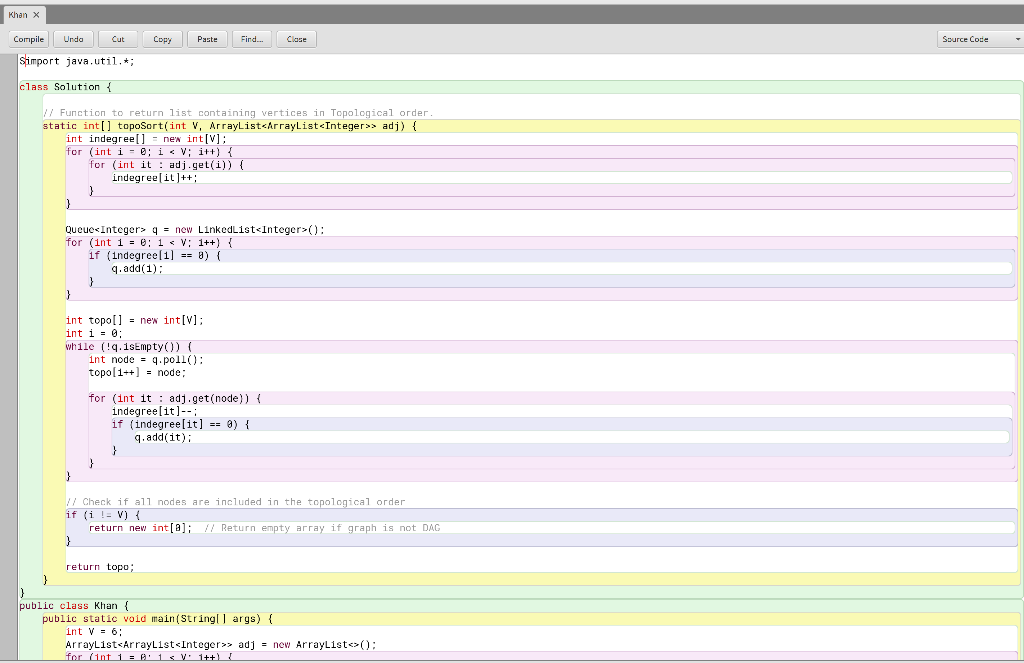
Task: Close the editor with the Close button
Action: pos(296,38)
